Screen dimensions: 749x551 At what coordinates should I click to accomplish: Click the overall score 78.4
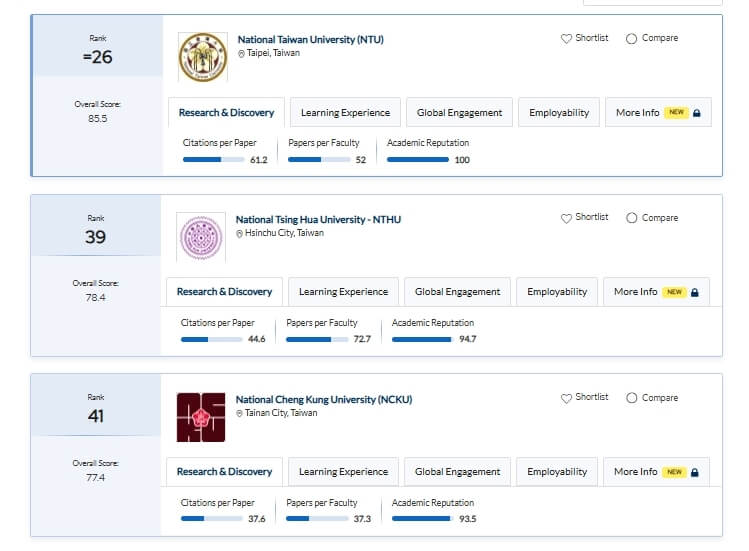point(96,298)
